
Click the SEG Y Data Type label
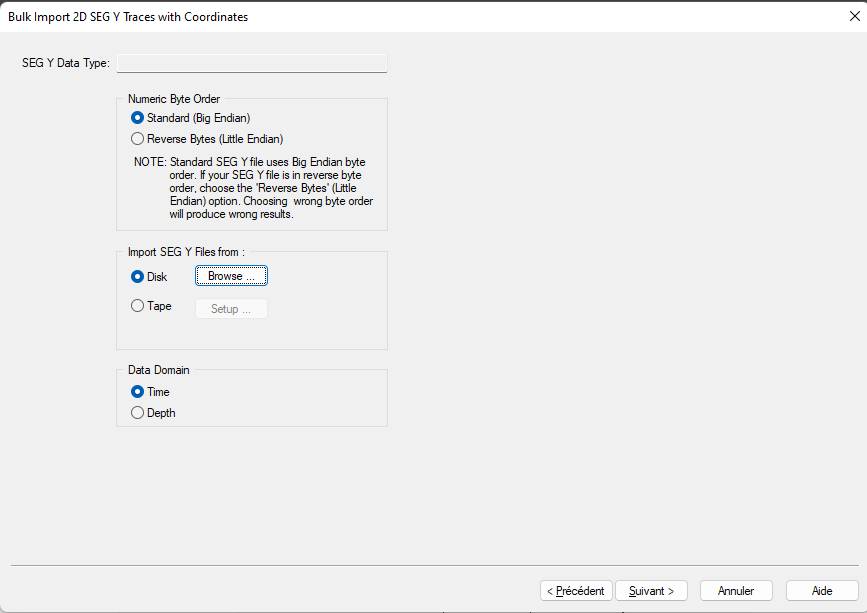65,64
